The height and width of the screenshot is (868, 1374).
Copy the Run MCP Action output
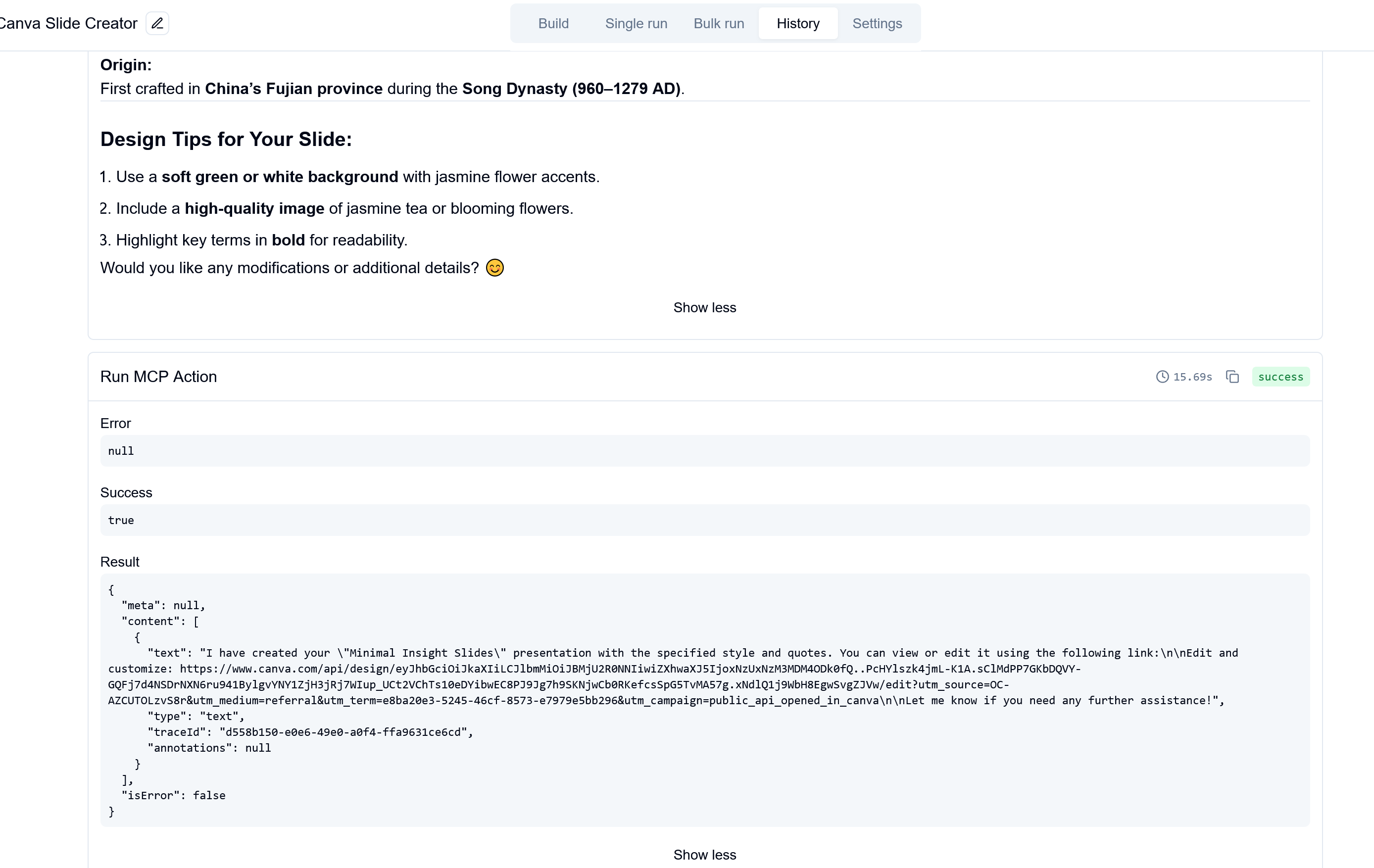(1232, 377)
